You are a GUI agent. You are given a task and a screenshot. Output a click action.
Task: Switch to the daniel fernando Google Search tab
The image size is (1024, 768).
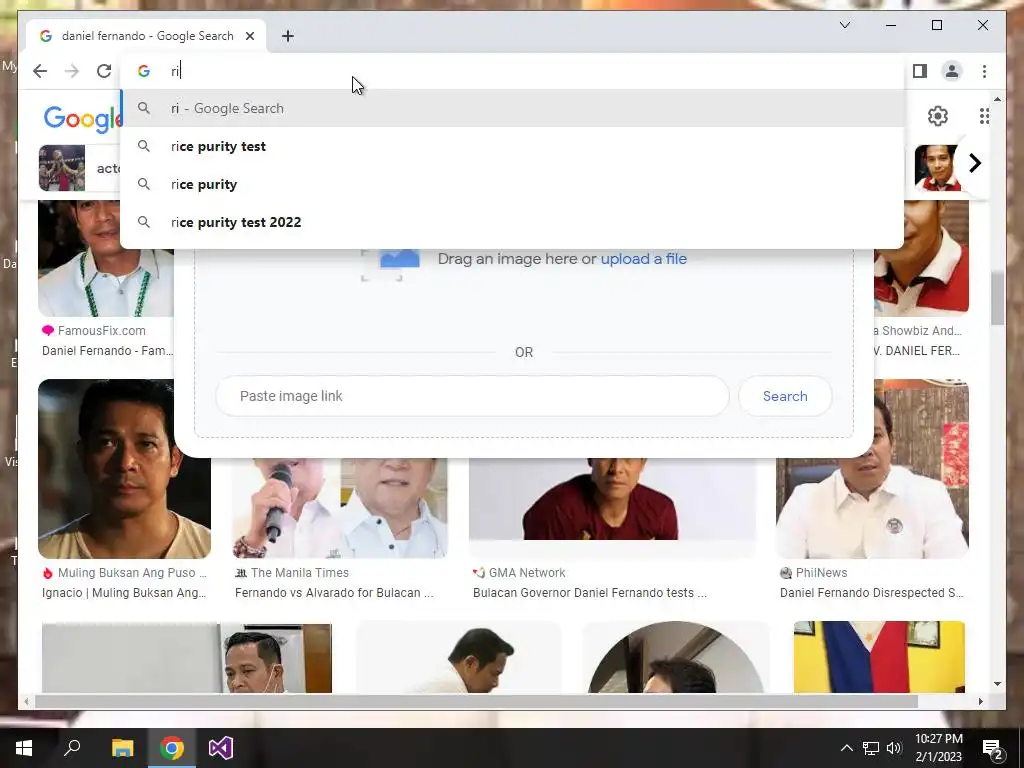[146, 36]
